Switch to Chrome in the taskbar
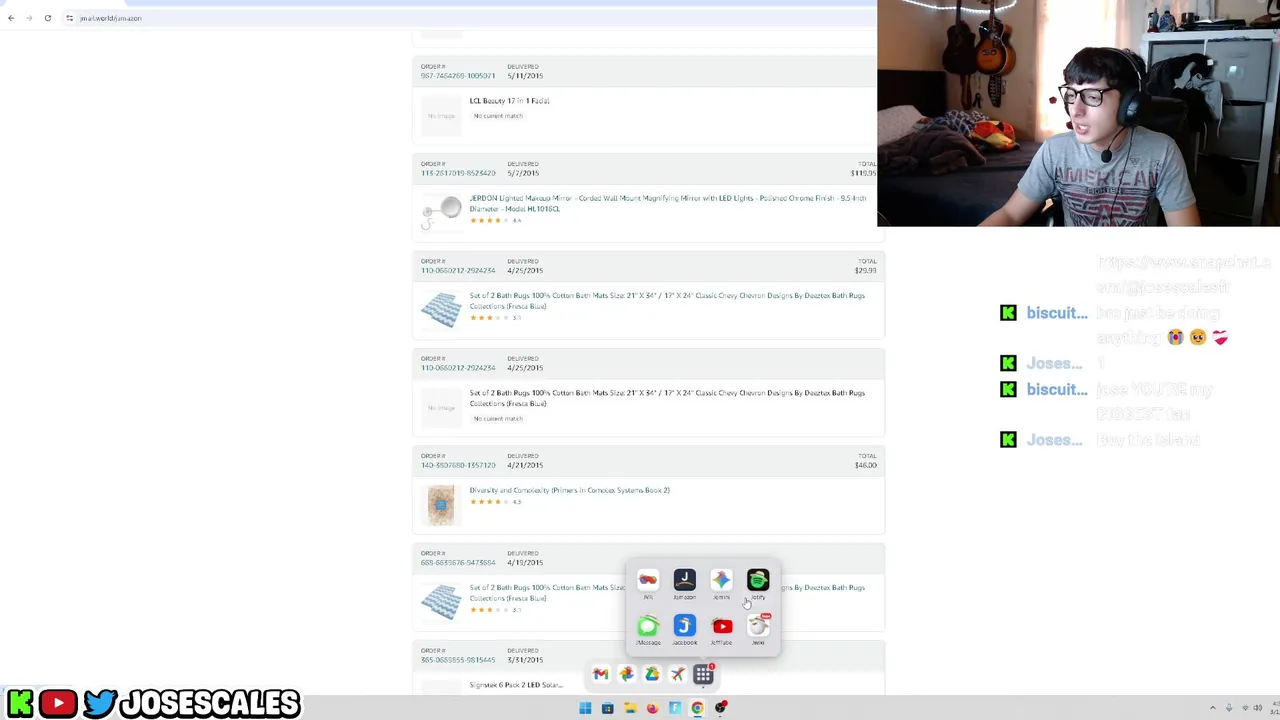Image resolution: width=1280 pixels, height=720 pixels. click(697, 708)
